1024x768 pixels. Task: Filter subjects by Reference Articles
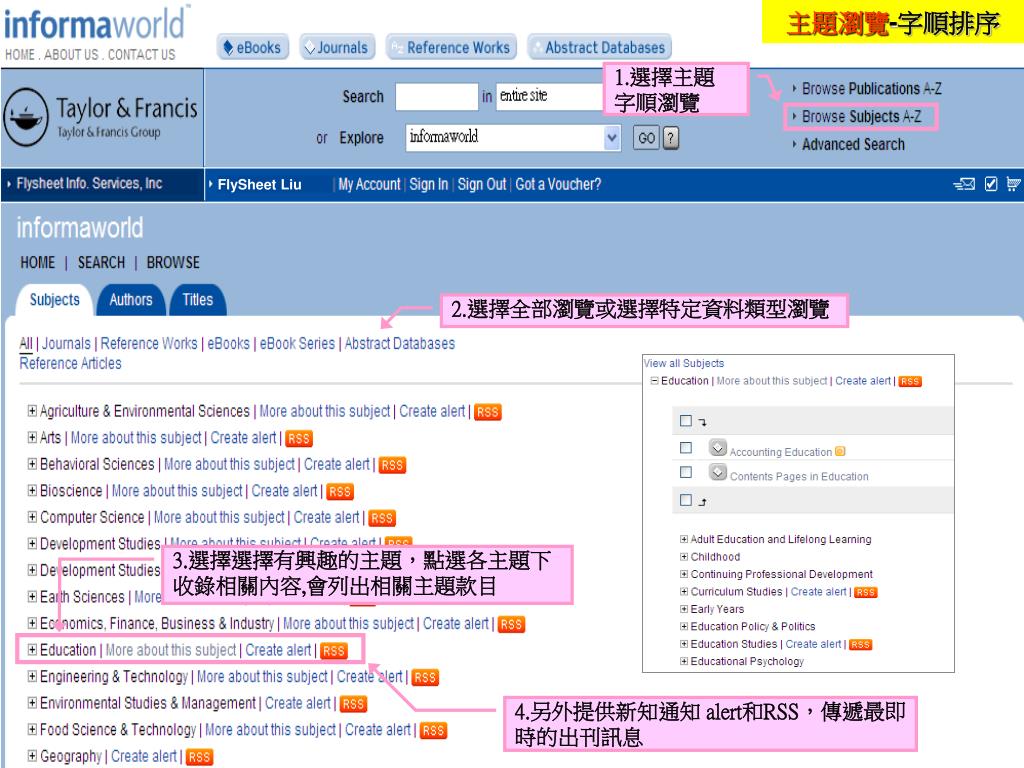coord(70,363)
